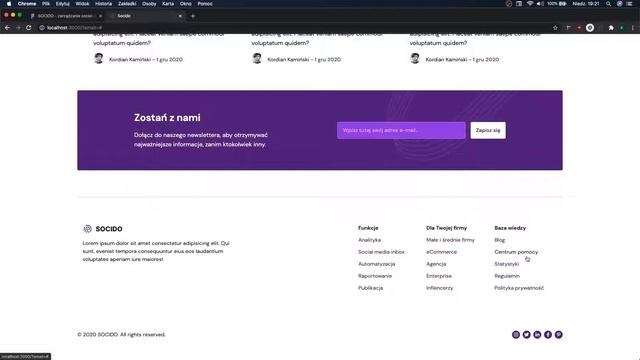Screen dimensions: 640x360
Task: Click the '© 2020 SOCIDO. All rights reserved.' text
Action: pyautogui.click(x=121, y=334)
